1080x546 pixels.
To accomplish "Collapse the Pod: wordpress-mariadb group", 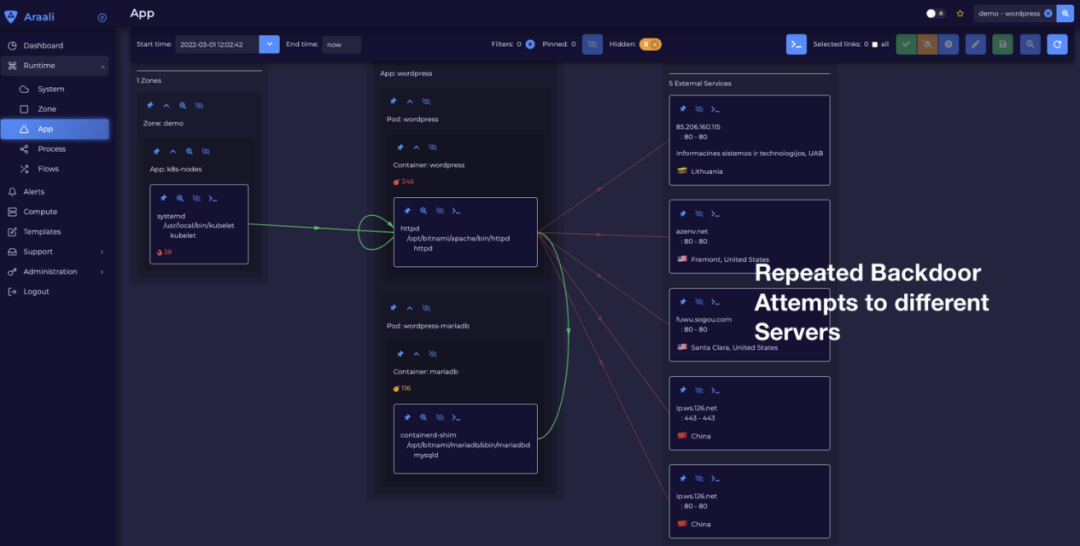I will (410, 308).
